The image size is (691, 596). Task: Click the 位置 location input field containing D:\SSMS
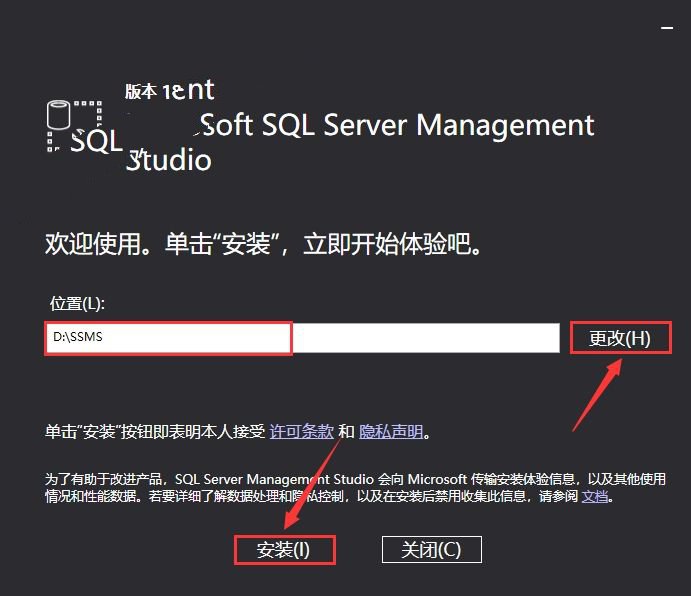302,338
